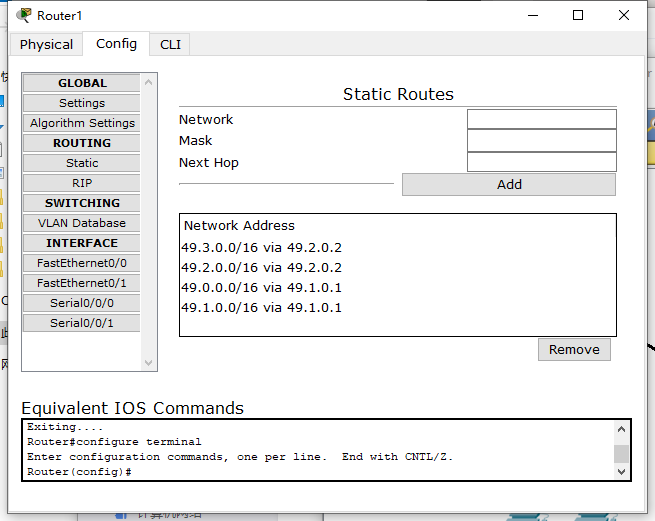Click the Router1 window icon
This screenshot has width=655, height=521.
click(24, 15)
